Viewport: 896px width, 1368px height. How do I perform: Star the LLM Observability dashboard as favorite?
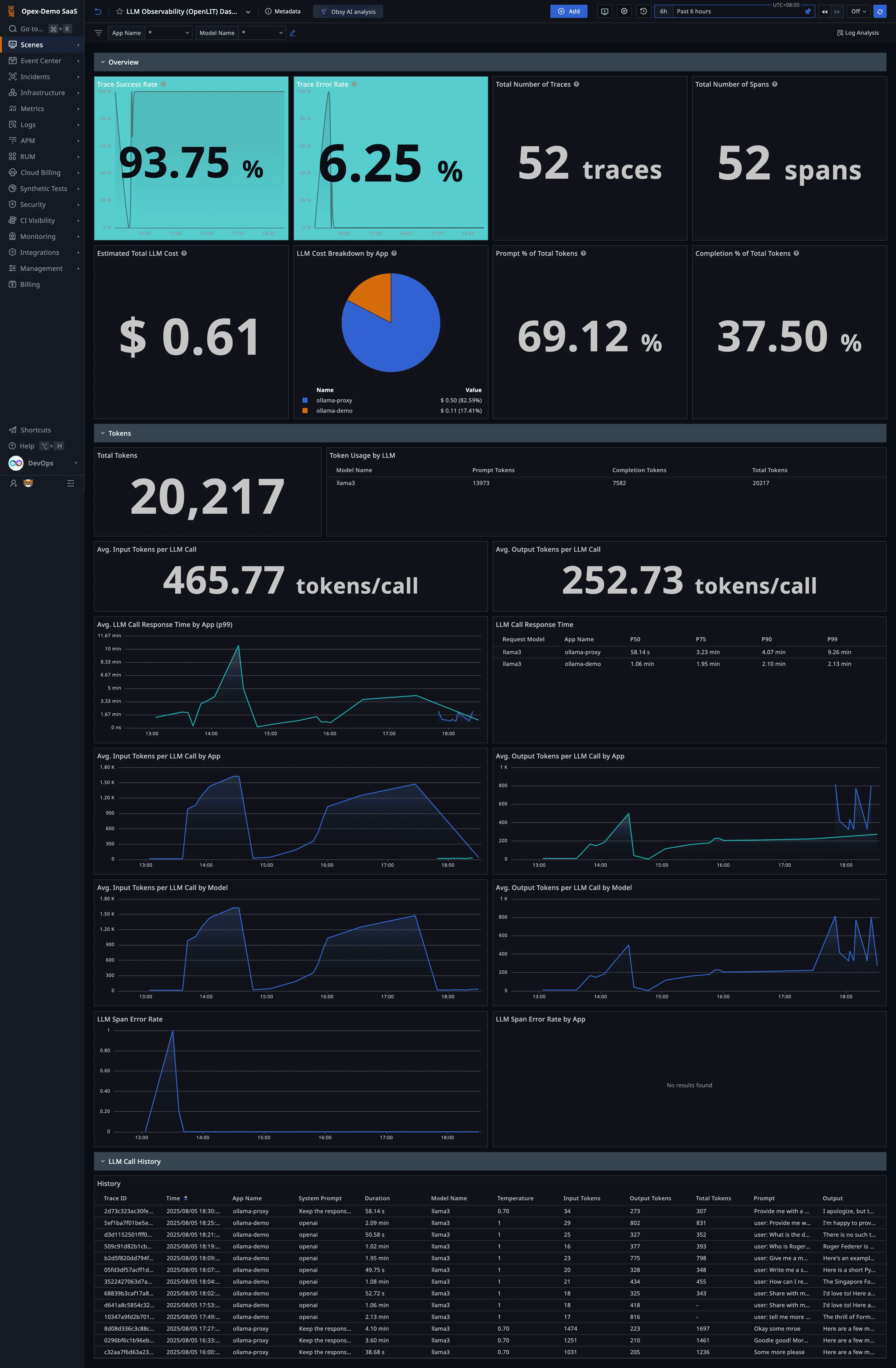tap(120, 12)
